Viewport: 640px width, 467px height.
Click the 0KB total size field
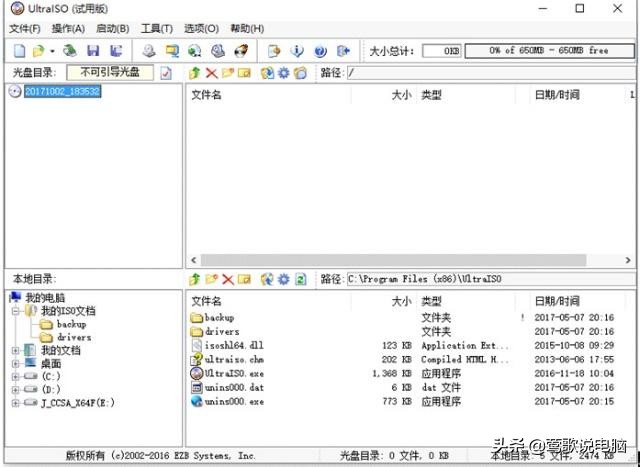coord(442,51)
